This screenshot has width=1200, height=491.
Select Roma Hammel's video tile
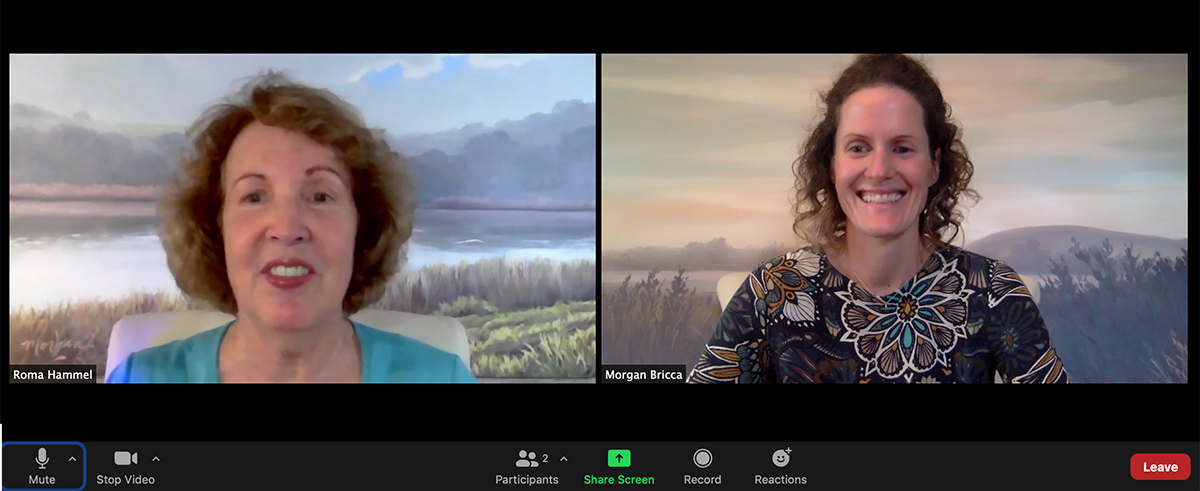tap(302, 218)
